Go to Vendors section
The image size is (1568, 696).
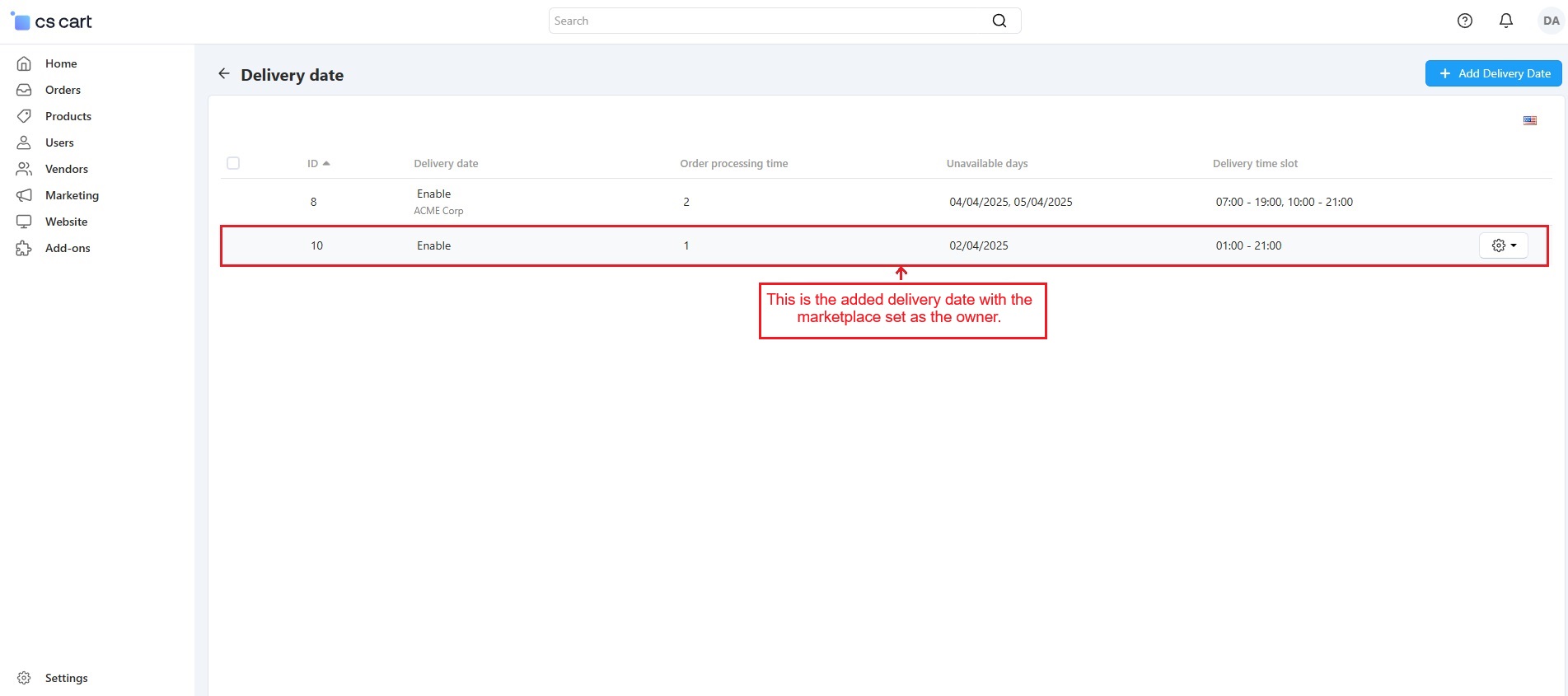coord(66,169)
